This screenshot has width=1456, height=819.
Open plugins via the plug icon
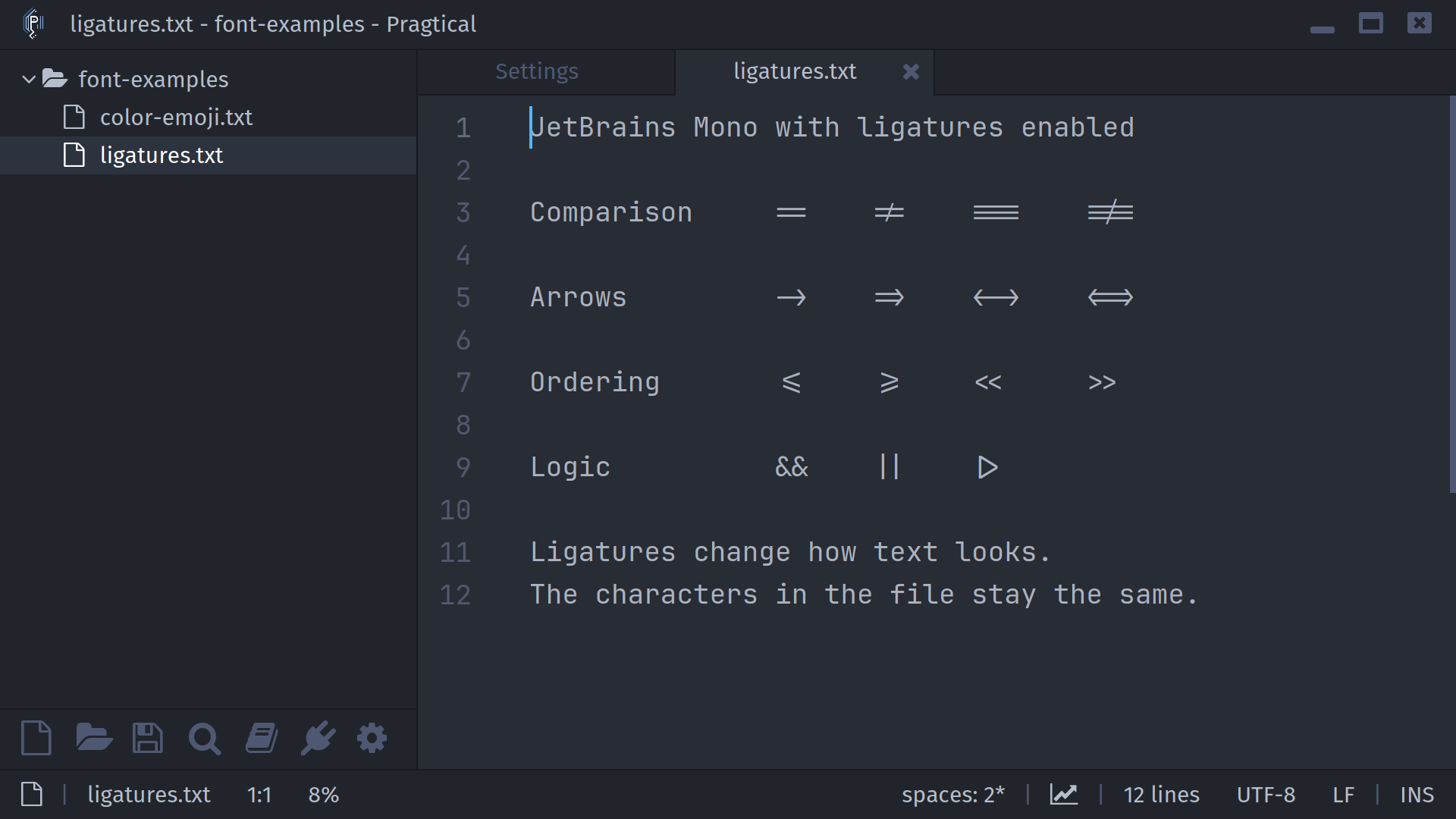tap(318, 738)
